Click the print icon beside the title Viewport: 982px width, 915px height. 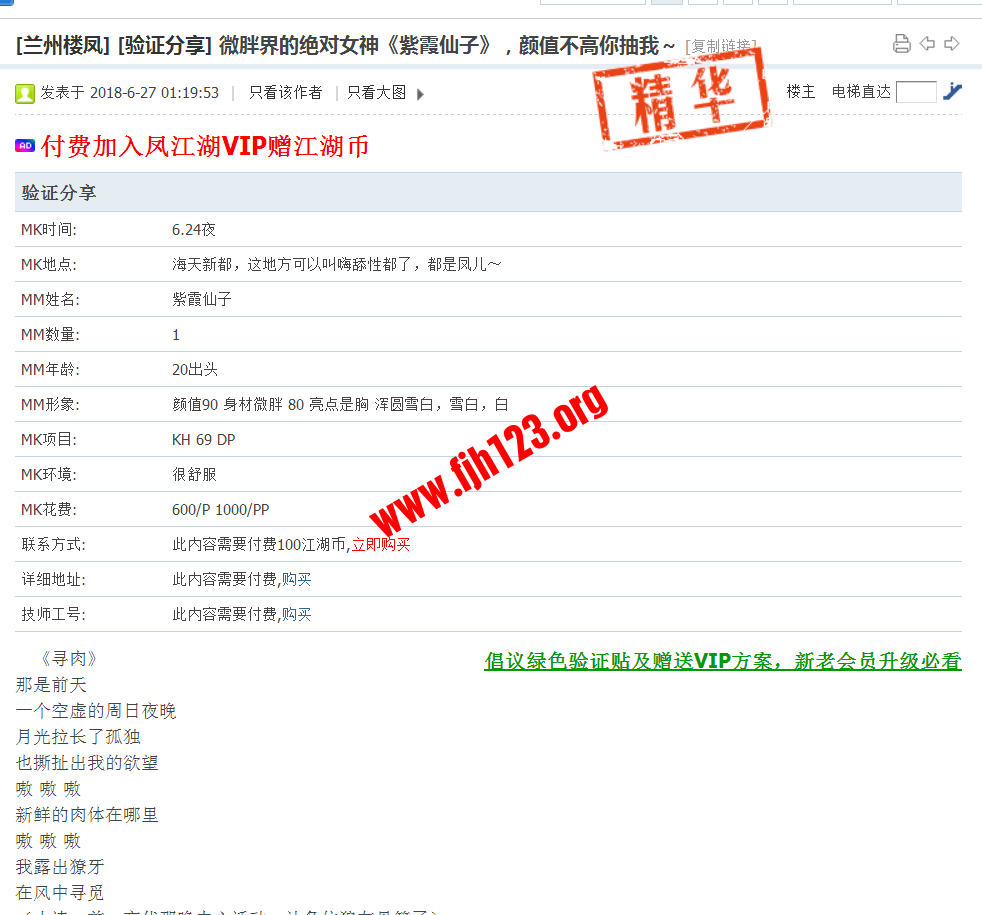coord(901,43)
